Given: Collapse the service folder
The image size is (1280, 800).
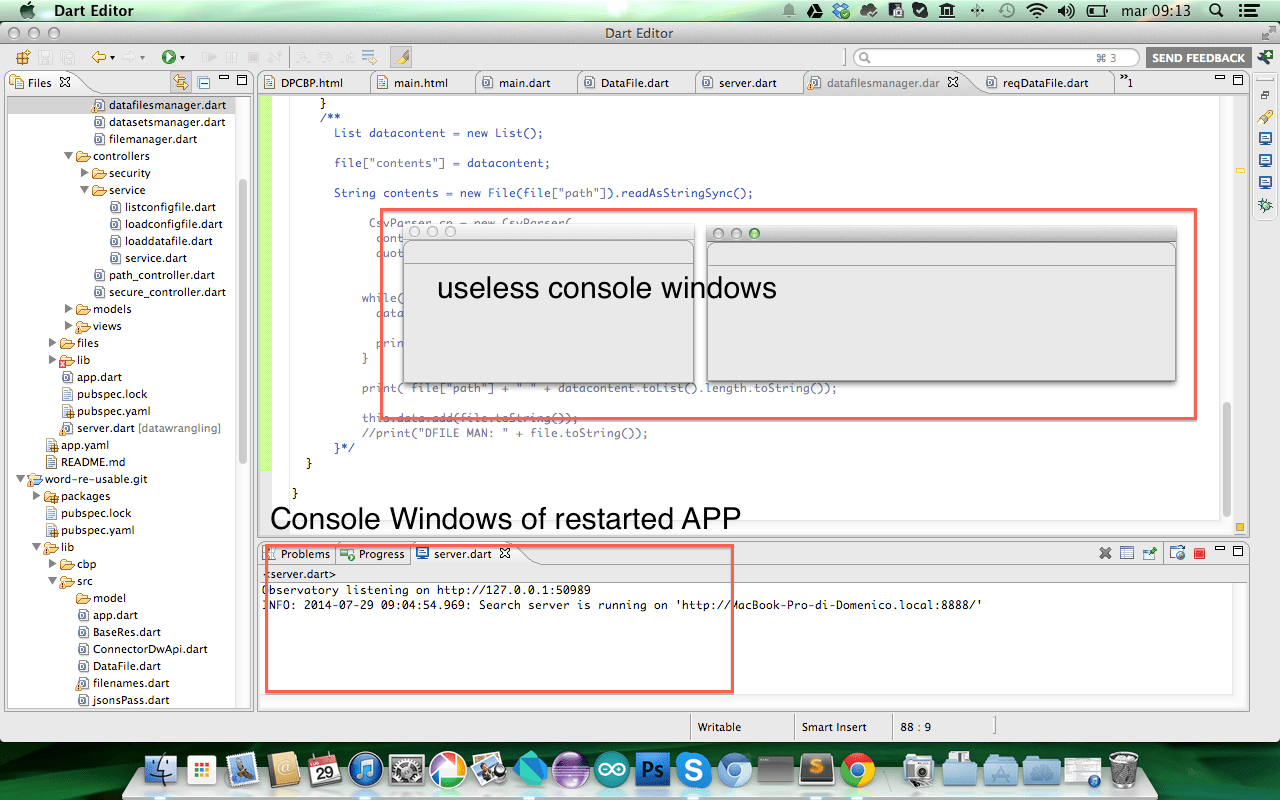Looking at the screenshot, I should pyautogui.click(x=85, y=190).
